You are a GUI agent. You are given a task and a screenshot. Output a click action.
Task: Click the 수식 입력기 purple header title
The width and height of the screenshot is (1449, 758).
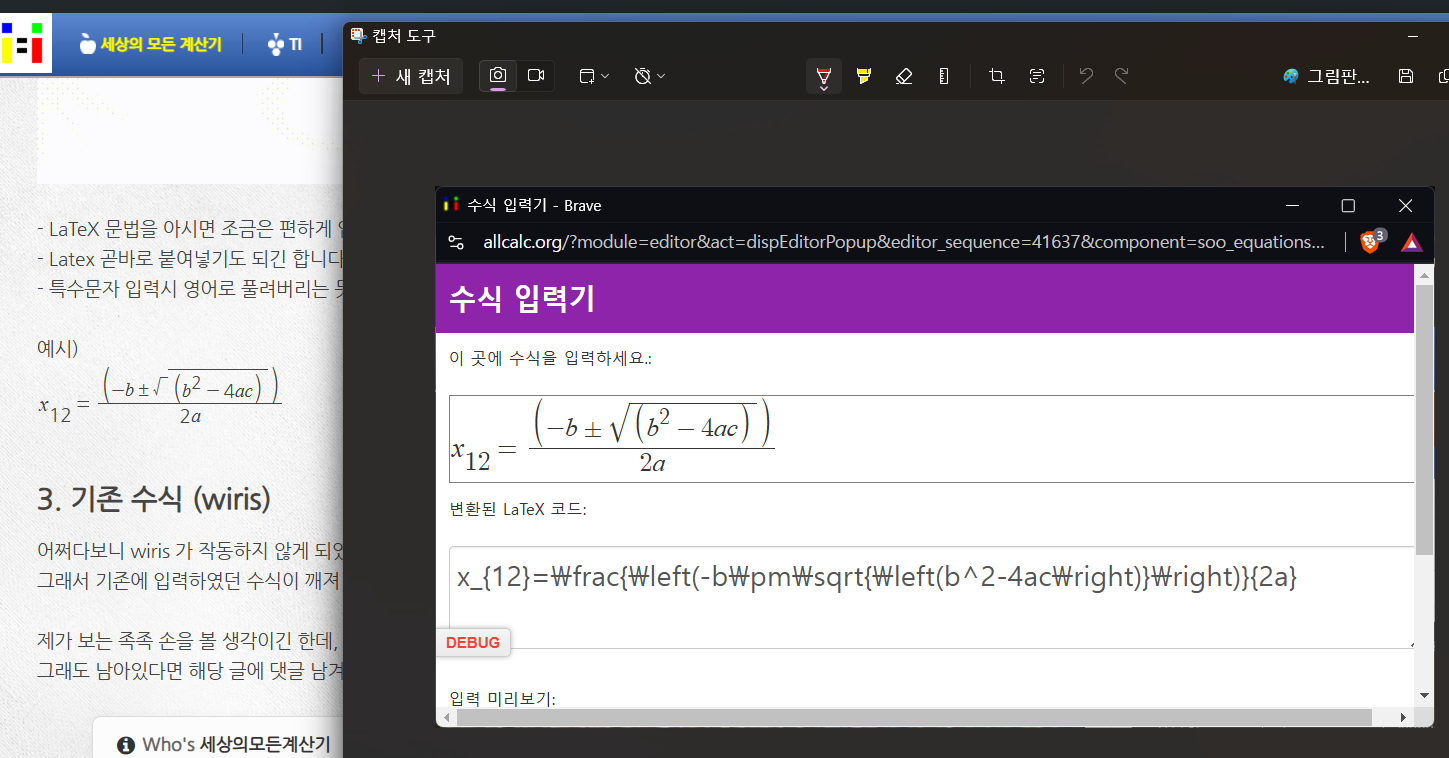[522, 298]
